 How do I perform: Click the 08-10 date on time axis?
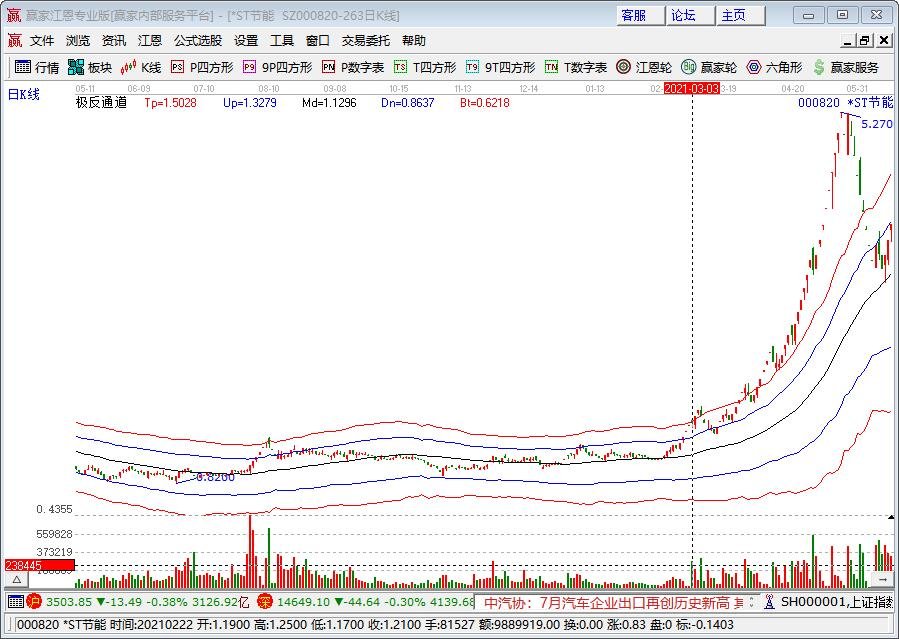click(x=269, y=89)
